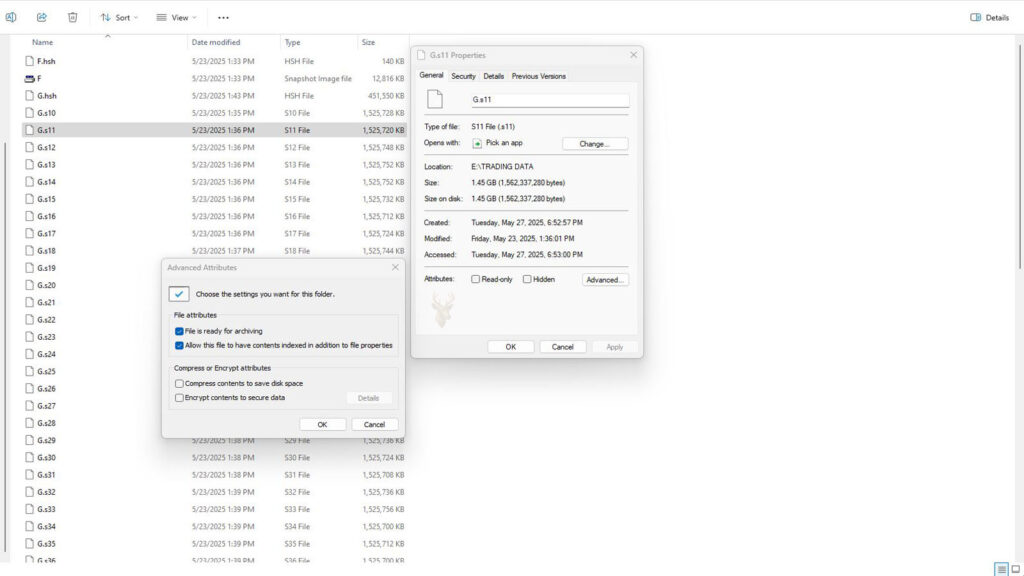Close the G.s11 Properties dialog
The width and height of the screenshot is (1024, 576).
633,56
